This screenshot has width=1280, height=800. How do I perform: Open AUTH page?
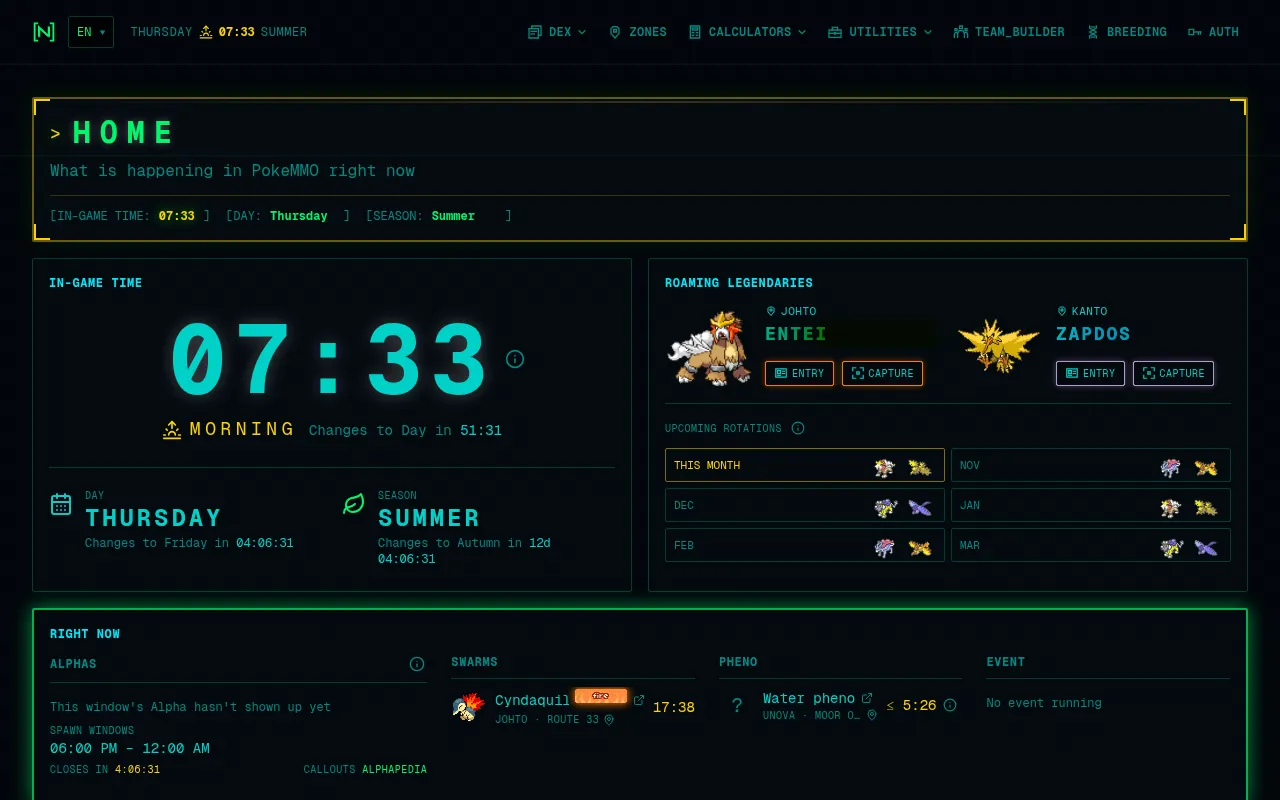1213,32
